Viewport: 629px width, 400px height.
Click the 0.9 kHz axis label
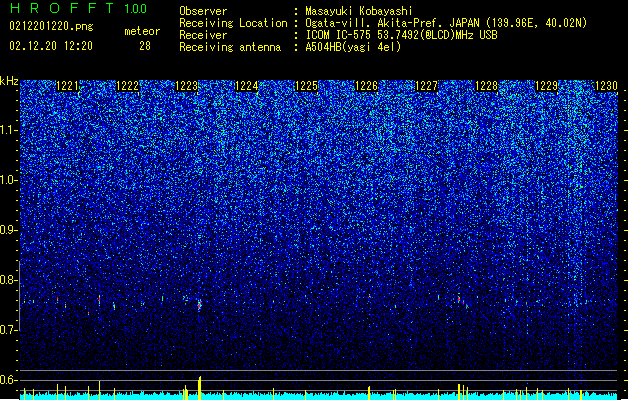tap(9, 230)
